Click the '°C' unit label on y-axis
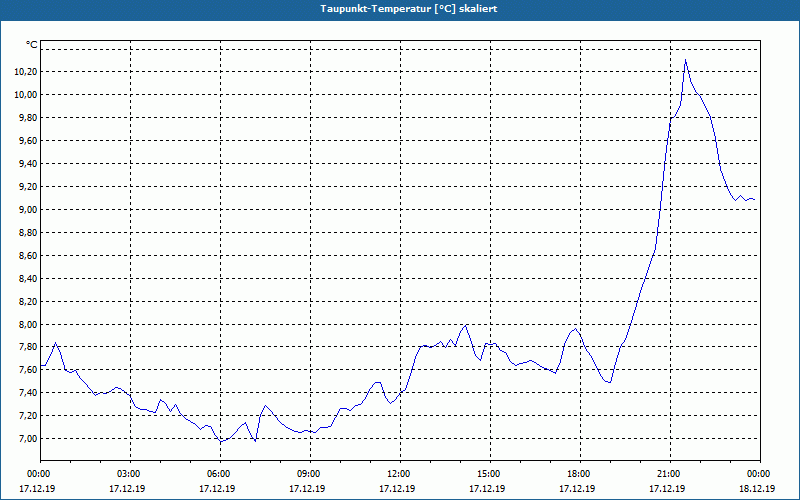This screenshot has height=500, width=800. [32, 45]
